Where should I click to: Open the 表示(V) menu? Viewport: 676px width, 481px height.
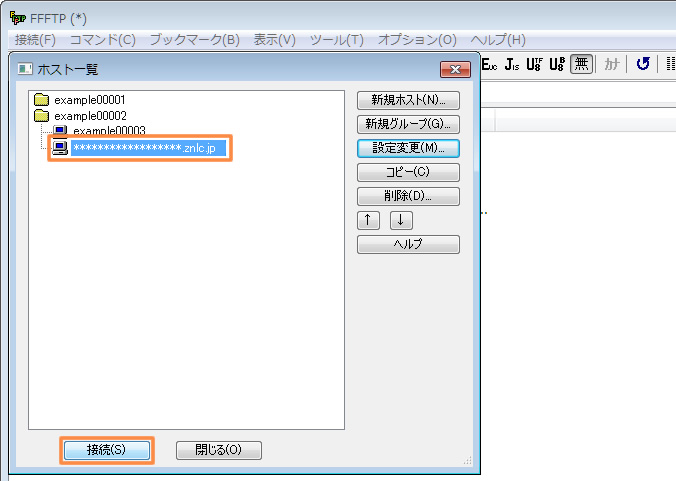[x=275, y=40]
